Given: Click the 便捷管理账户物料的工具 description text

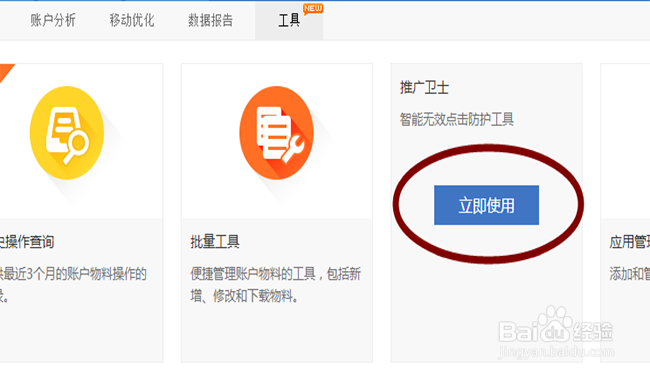Looking at the screenshot, I should point(276,285).
